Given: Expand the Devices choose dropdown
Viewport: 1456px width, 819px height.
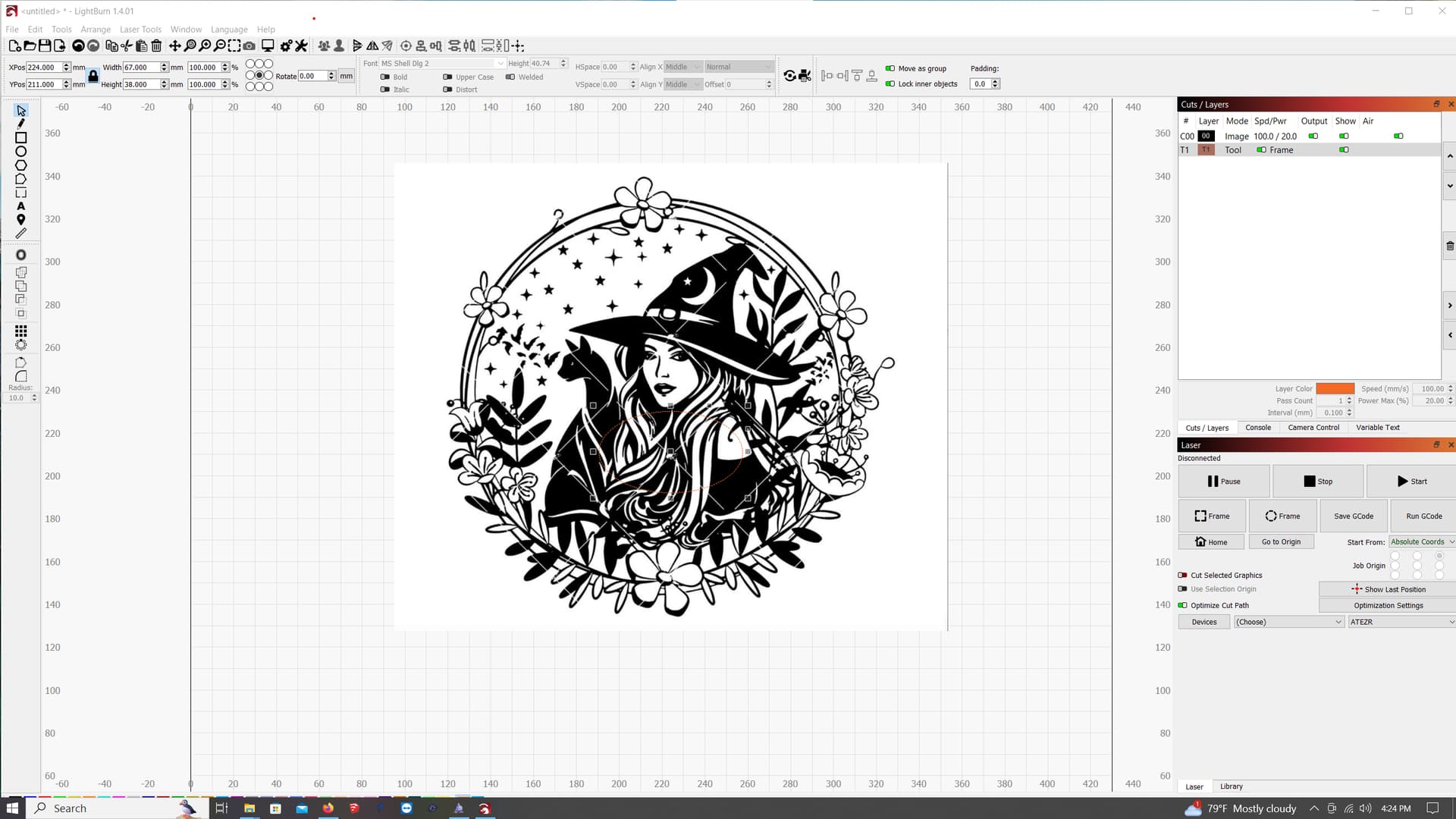Looking at the screenshot, I should click(1288, 621).
